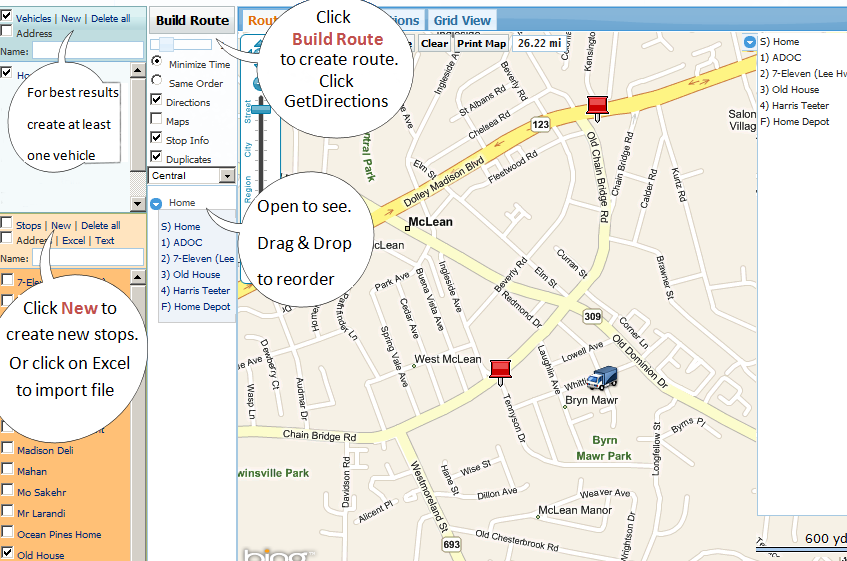
Task: Open the Grid View tab
Action: coord(462,21)
